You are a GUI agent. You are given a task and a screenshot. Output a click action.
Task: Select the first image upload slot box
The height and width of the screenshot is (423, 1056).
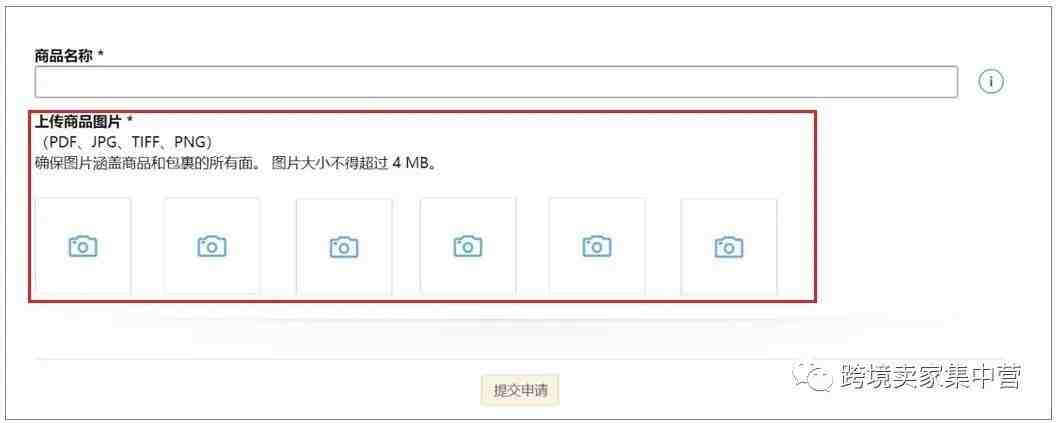[83, 247]
